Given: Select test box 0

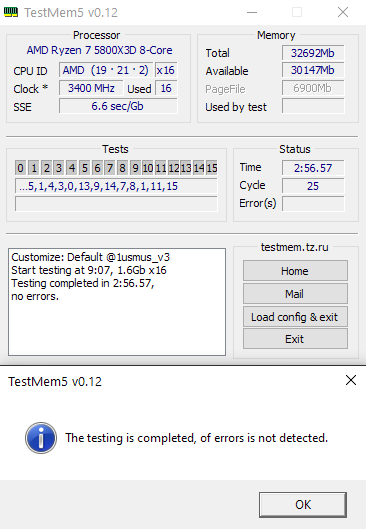Looking at the screenshot, I should coord(21,168).
